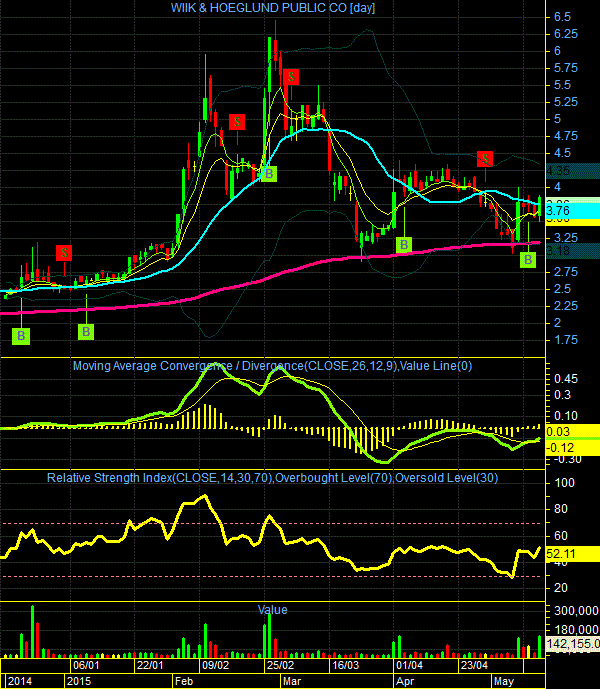Click the Feb month label
Screen dimensions: 600x689
tap(184, 682)
